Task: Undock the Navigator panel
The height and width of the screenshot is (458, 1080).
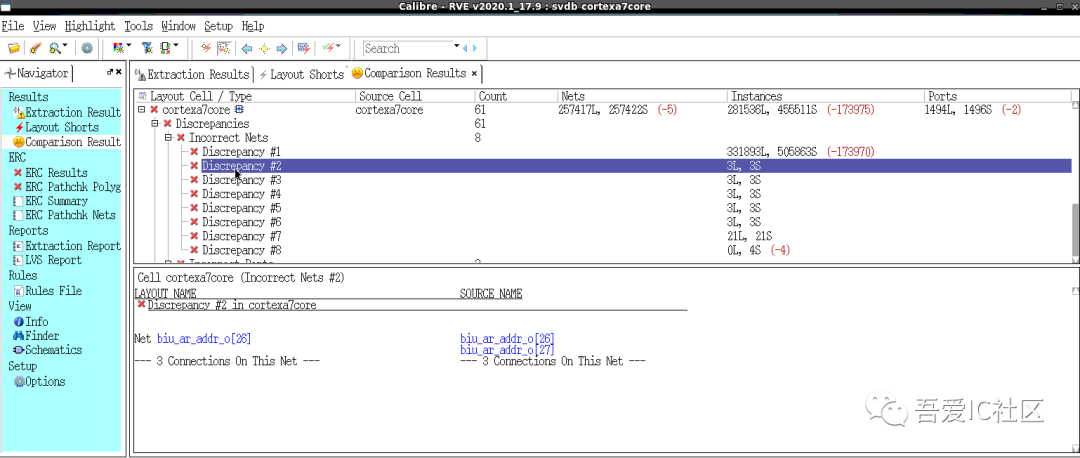Action: click(x=110, y=72)
